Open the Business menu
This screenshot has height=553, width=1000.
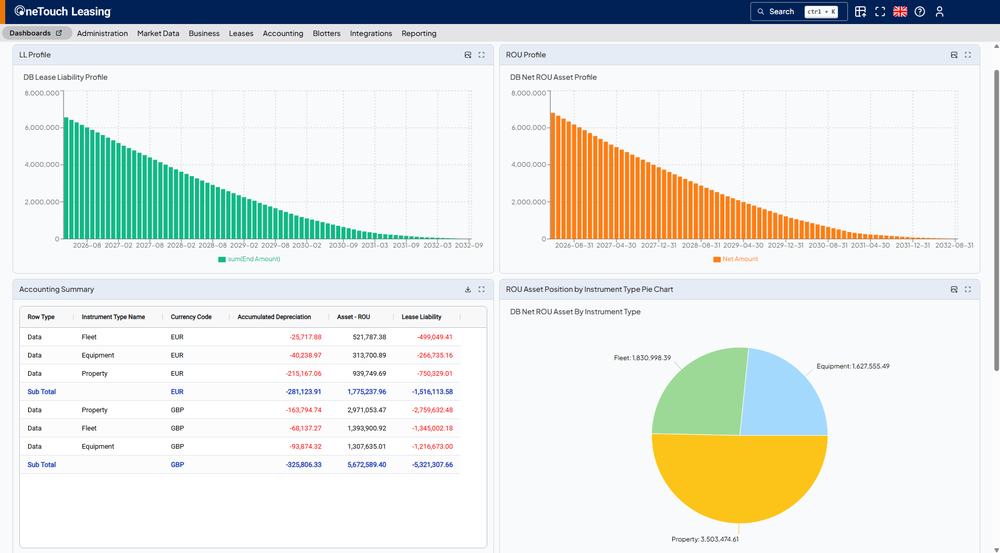point(204,33)
